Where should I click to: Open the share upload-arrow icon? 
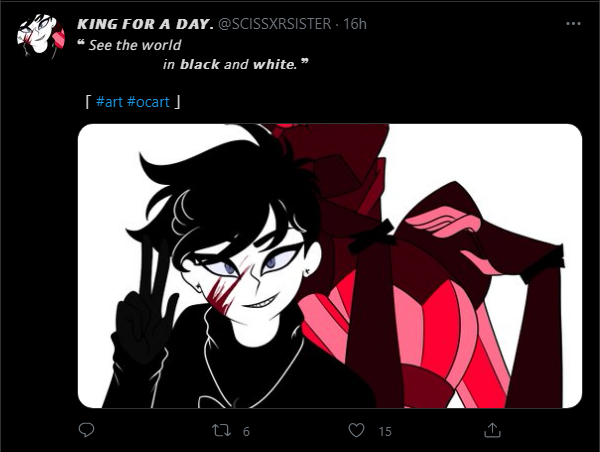click(x=492, y=430)
